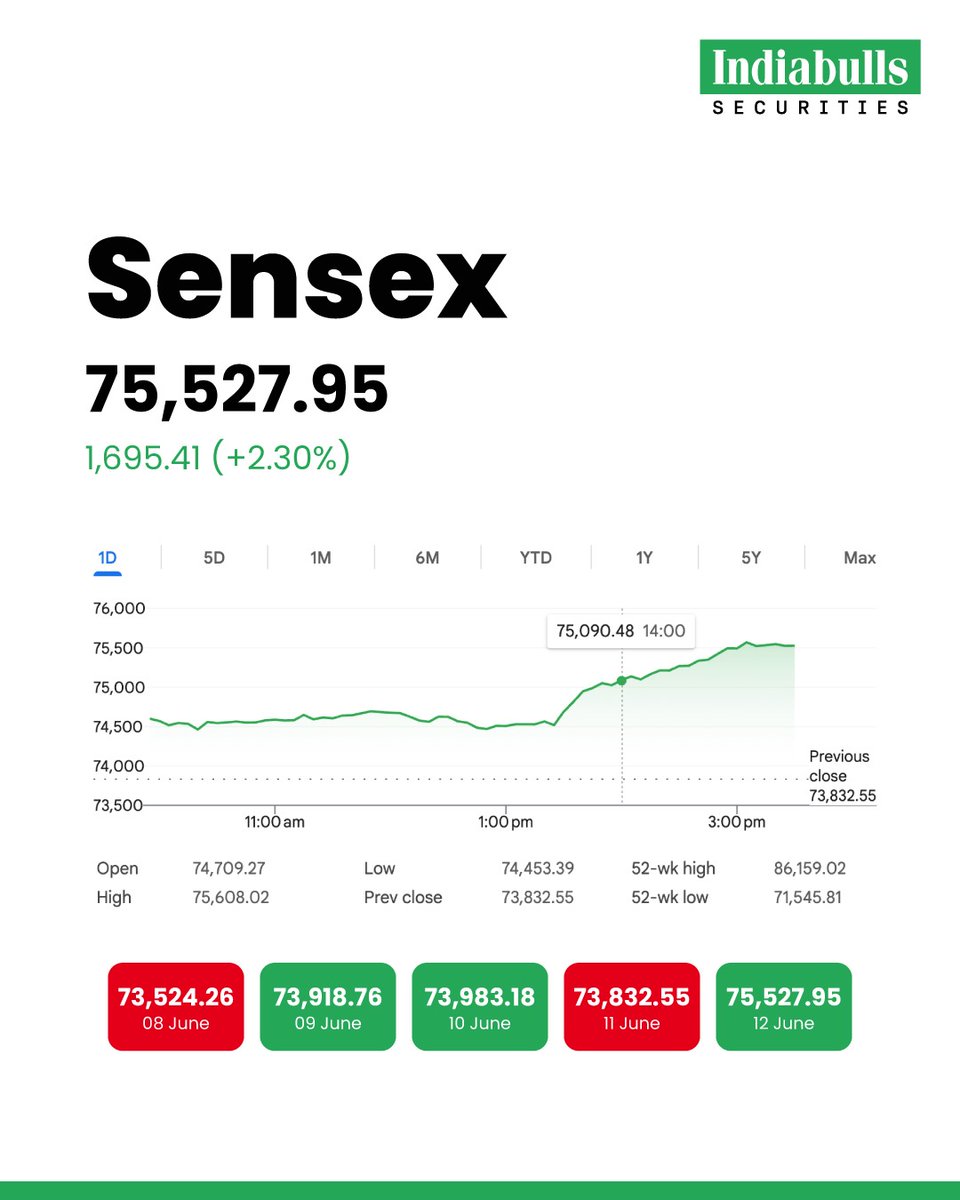Viewport: 960px width, 1200px height.
Task: Click the Sensex headline title
Action: [297, 276]
